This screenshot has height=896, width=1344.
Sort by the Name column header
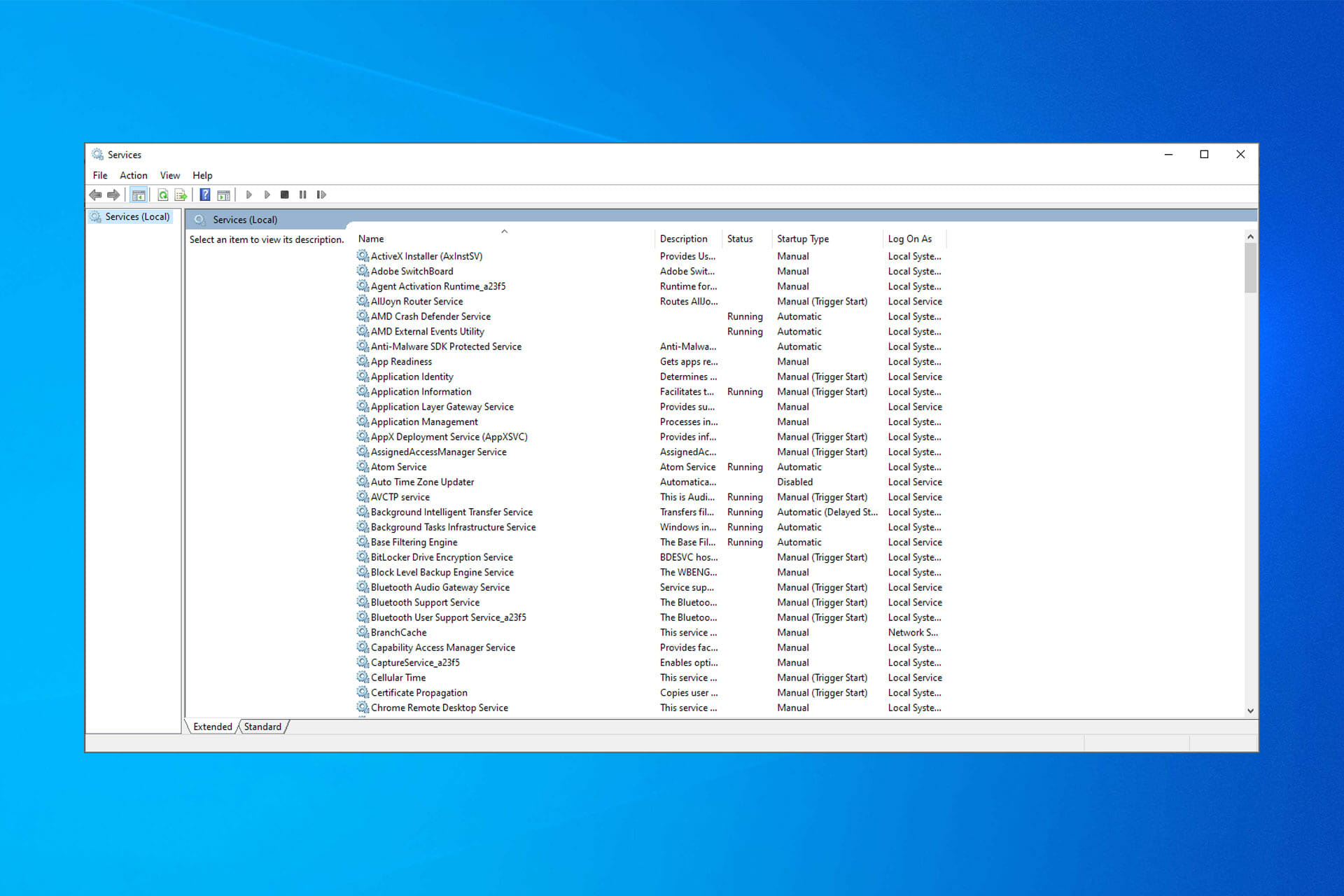[504, 239]
